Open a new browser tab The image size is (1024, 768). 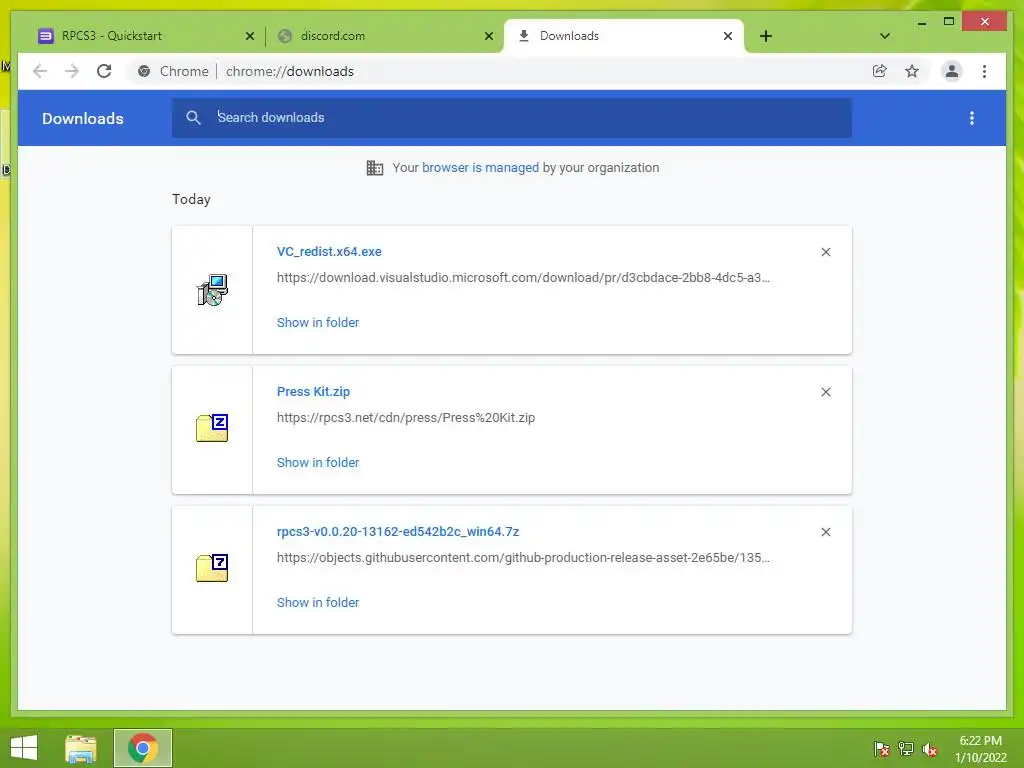(x=766, y=37)
